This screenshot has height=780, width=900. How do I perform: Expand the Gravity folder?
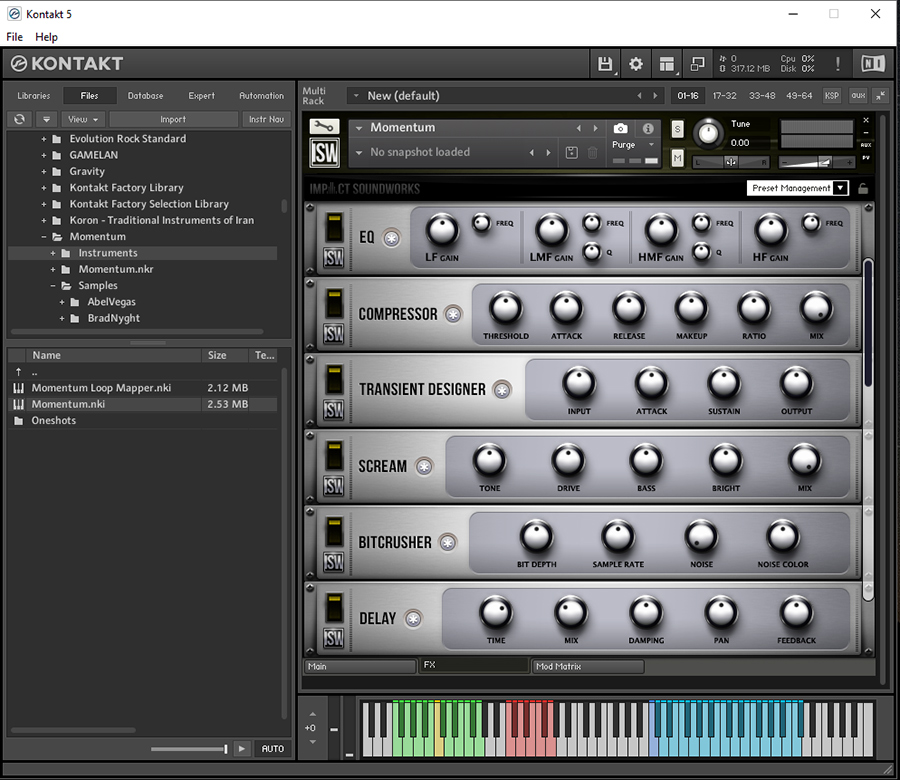click(44, 171)
